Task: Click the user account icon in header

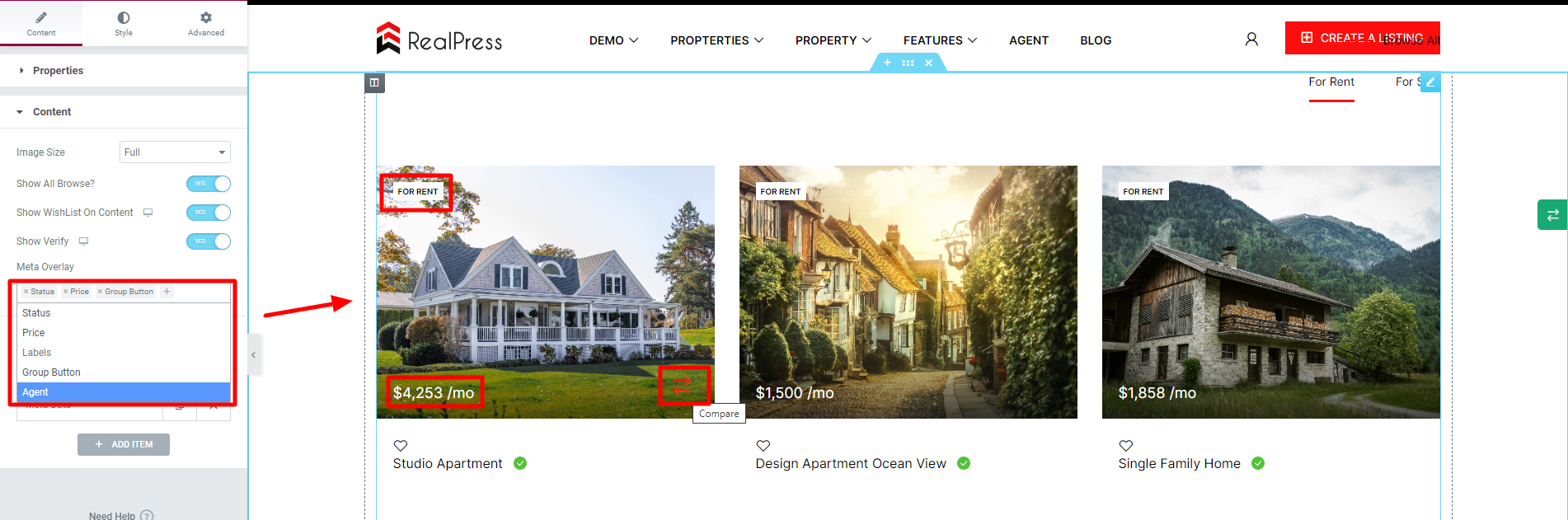Action: click(1251, 39)
